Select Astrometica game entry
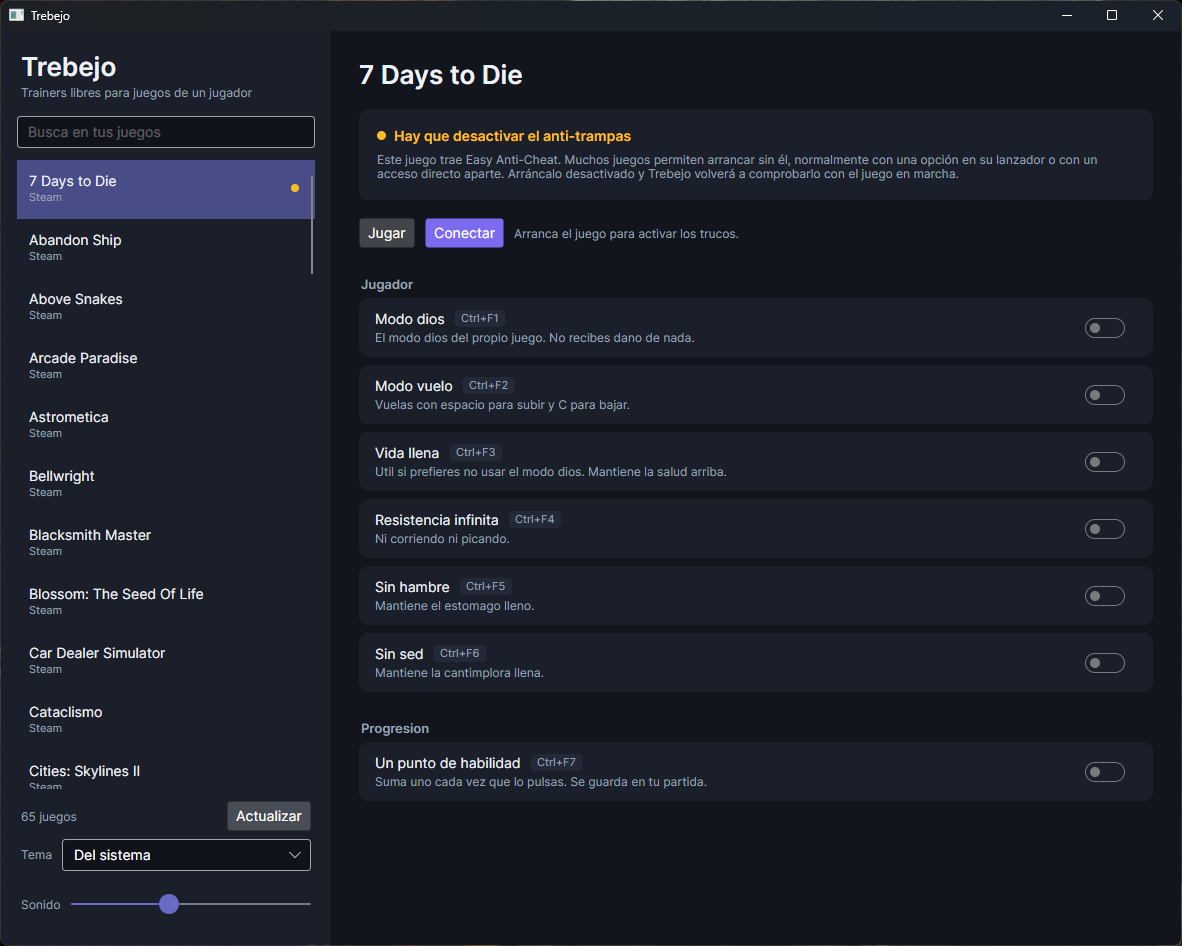Viewport: 1182px width, 946px height. 164,424
